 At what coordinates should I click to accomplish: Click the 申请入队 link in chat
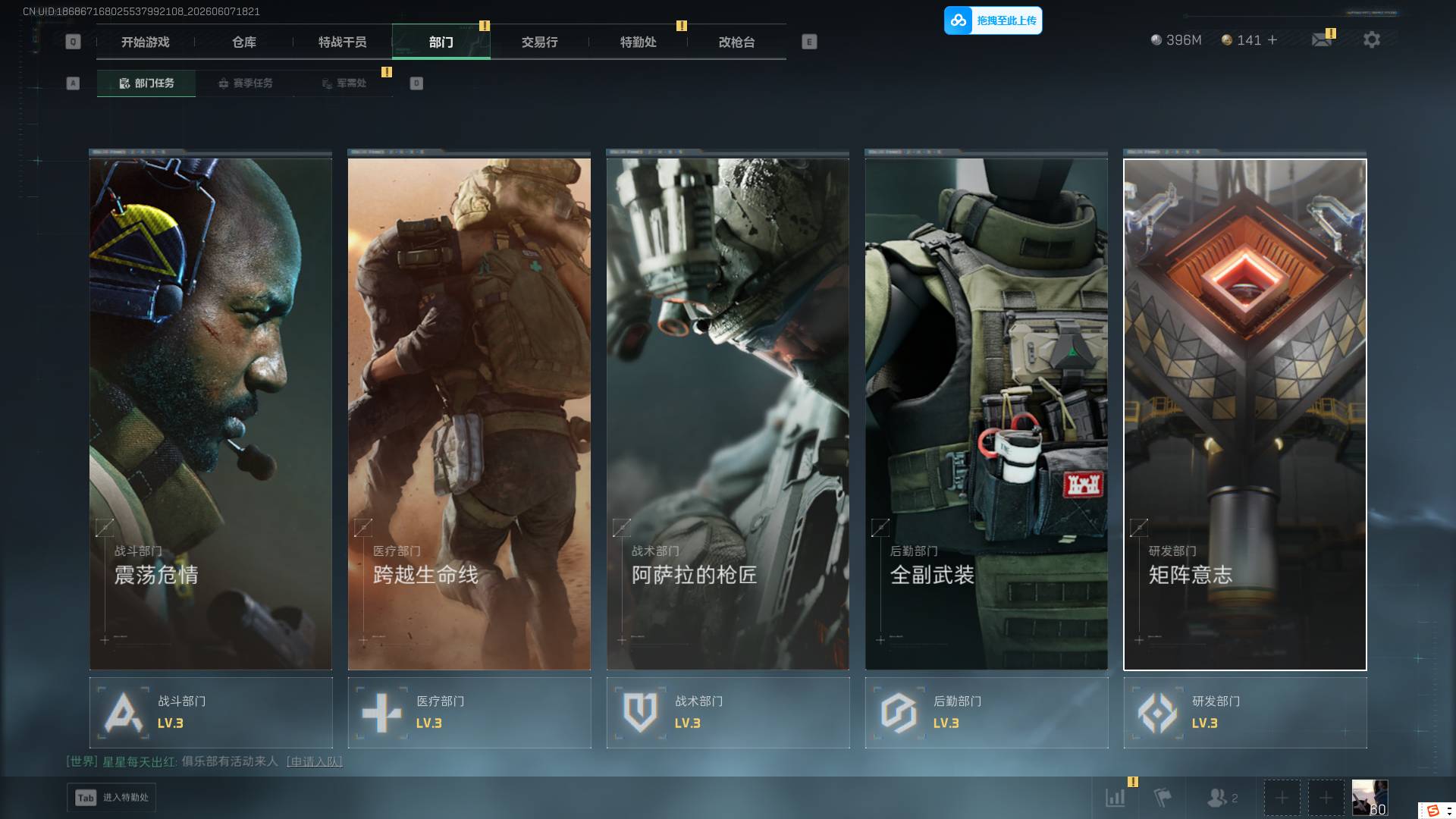coord(314,761)
